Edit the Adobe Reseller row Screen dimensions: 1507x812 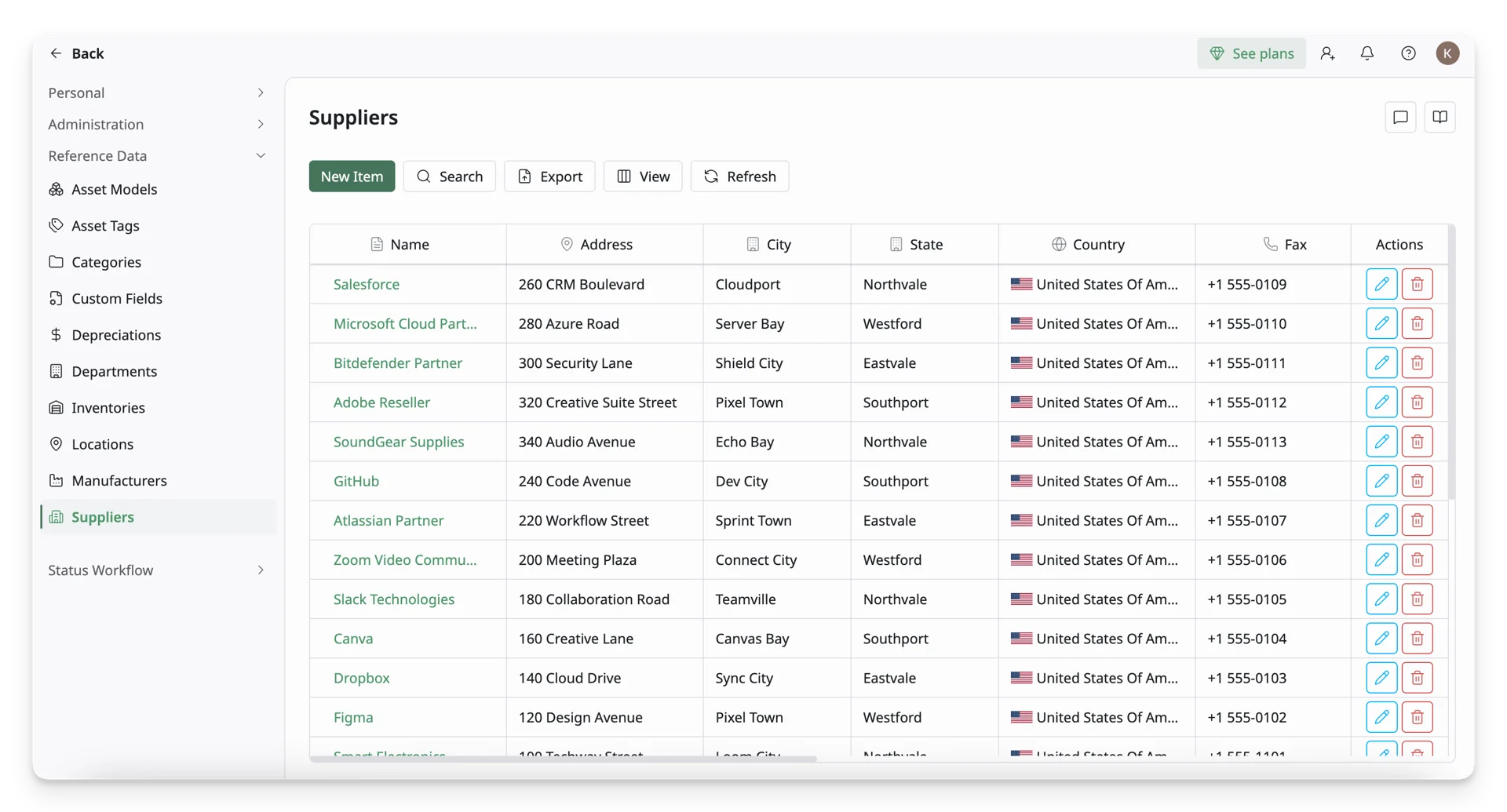(1381, 402)
